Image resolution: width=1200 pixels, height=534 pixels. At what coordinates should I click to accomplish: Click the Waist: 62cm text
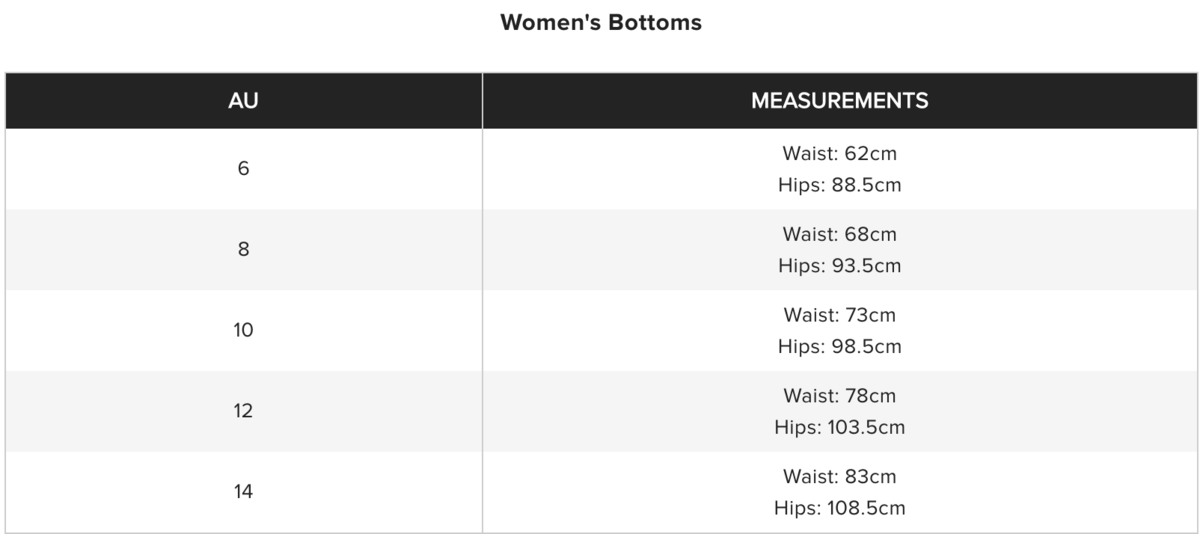839,154
